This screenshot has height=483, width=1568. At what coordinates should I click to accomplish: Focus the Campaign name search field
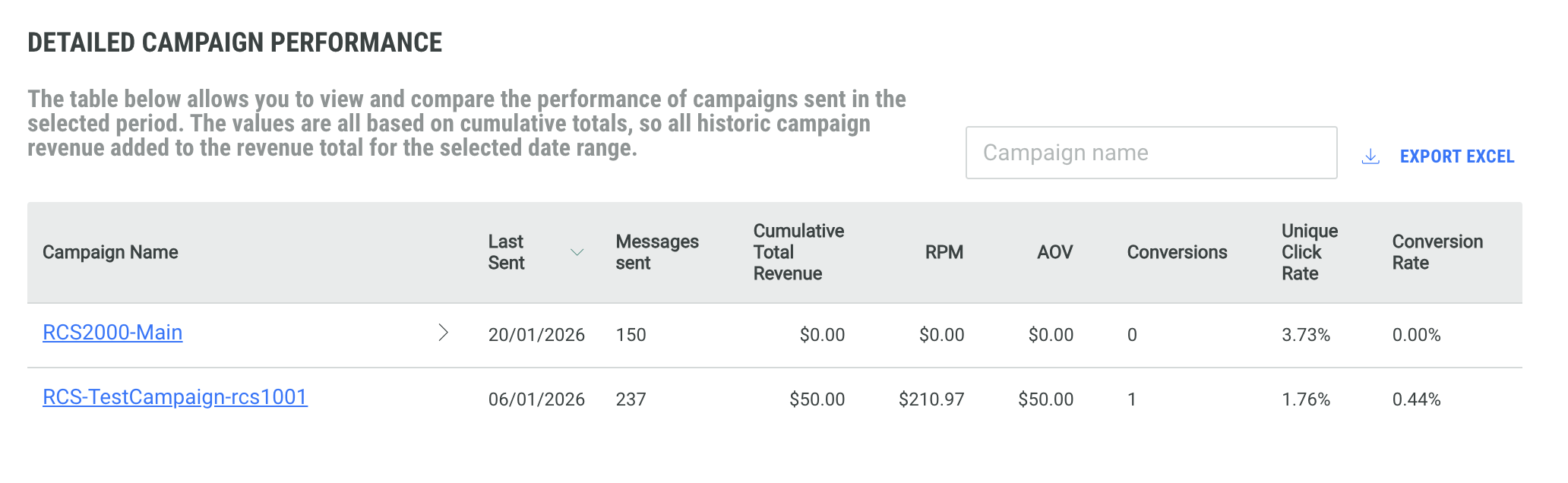tap(1150, 153)
